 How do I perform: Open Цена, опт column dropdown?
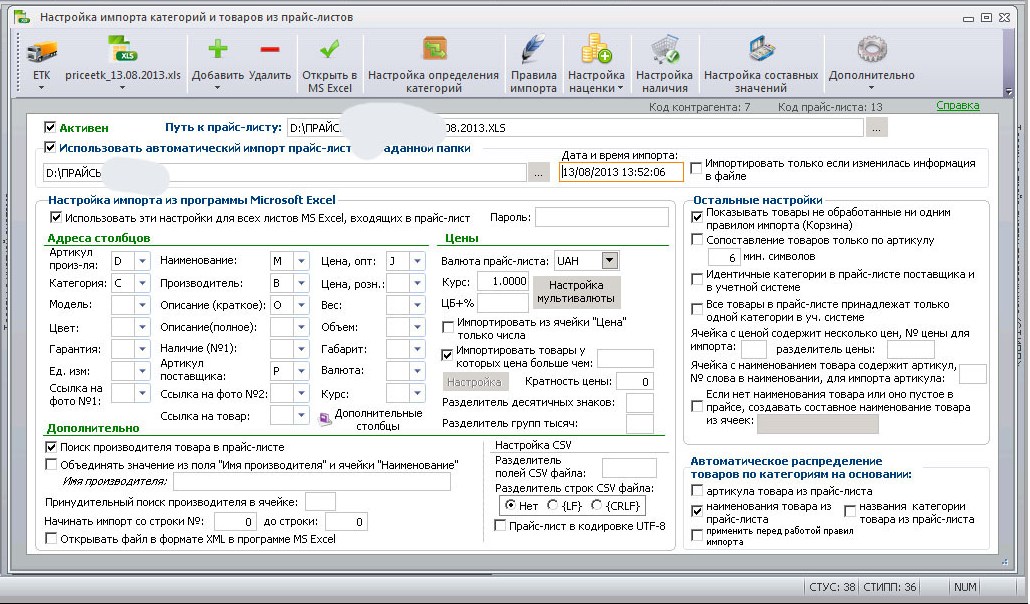click(417, 261)
